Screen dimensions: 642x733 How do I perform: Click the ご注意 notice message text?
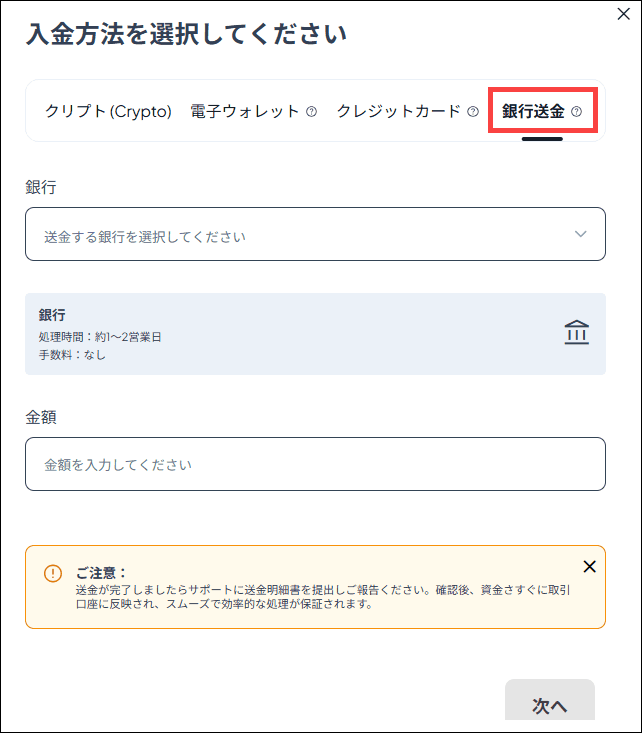tap(320, 597)
